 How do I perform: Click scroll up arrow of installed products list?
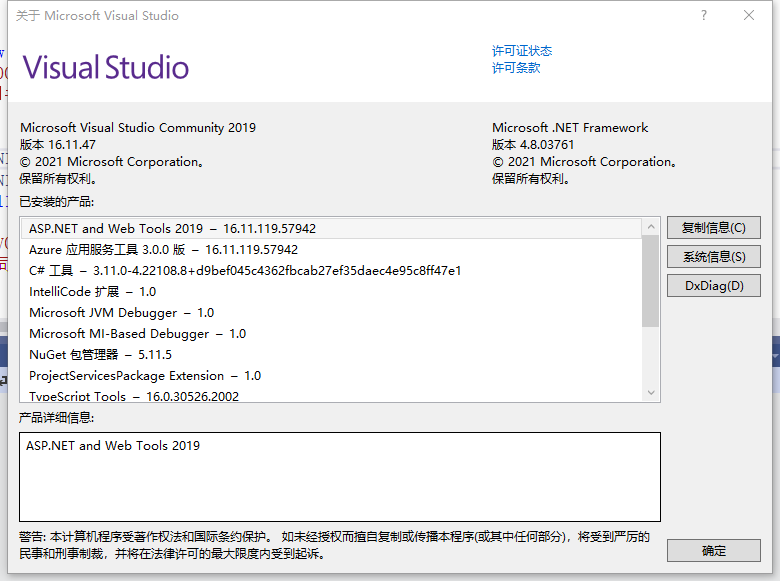pos(651,227)
